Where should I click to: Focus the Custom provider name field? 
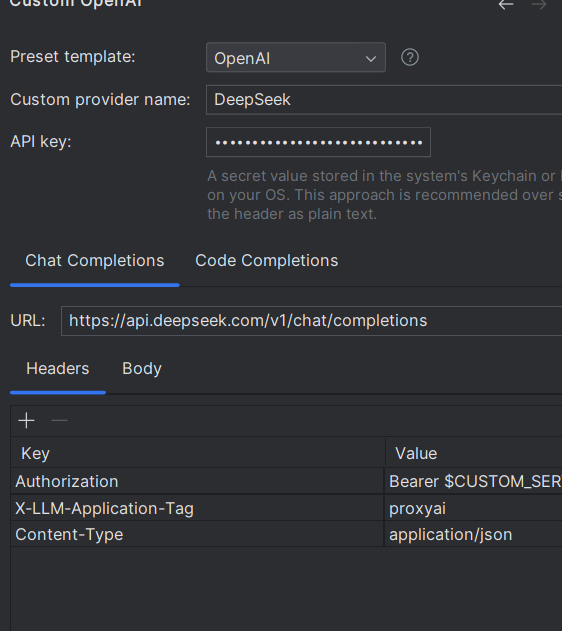pyautogui.click(x=384, y=100)
